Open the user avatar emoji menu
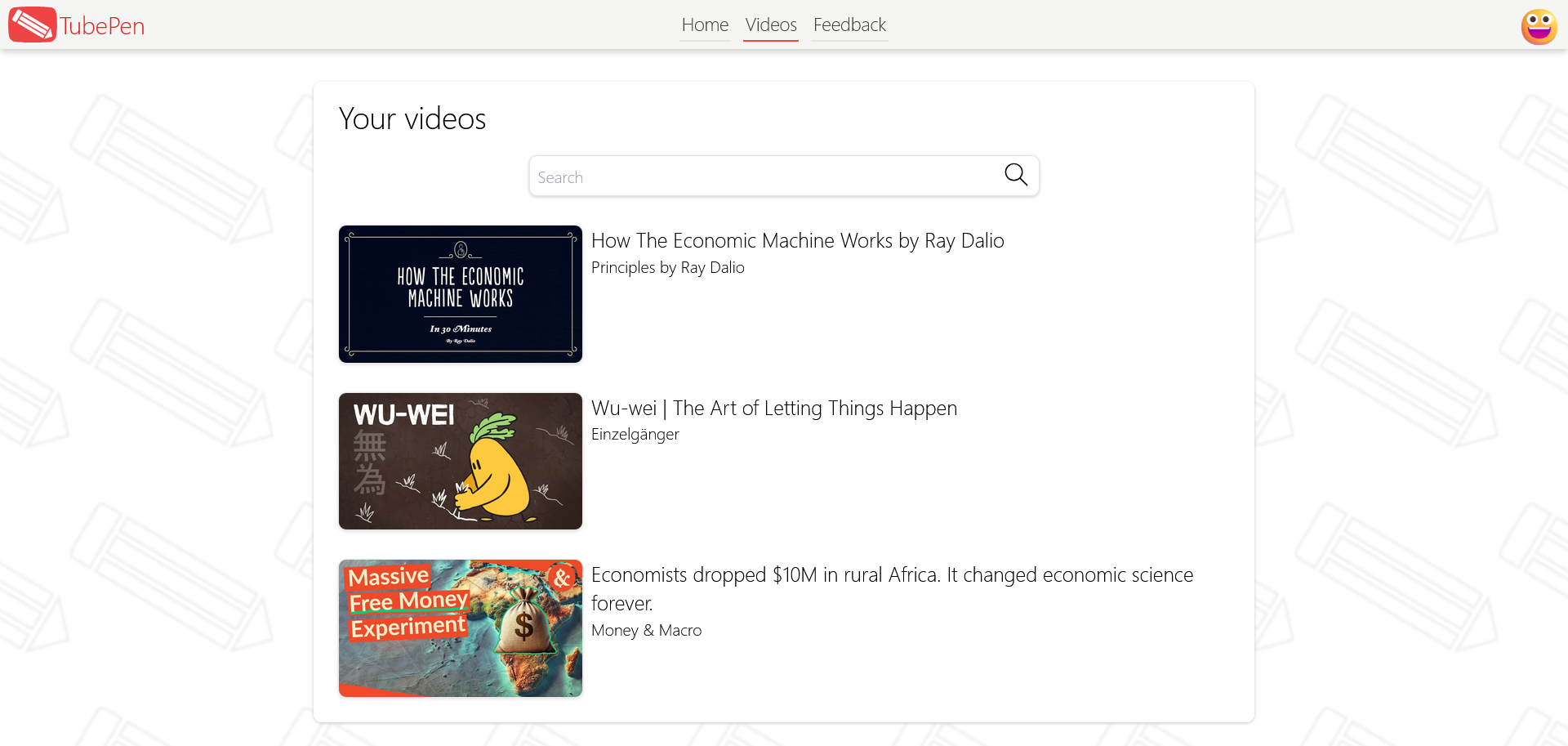Screen dimensions: 1568x746 pos(1539,26)
